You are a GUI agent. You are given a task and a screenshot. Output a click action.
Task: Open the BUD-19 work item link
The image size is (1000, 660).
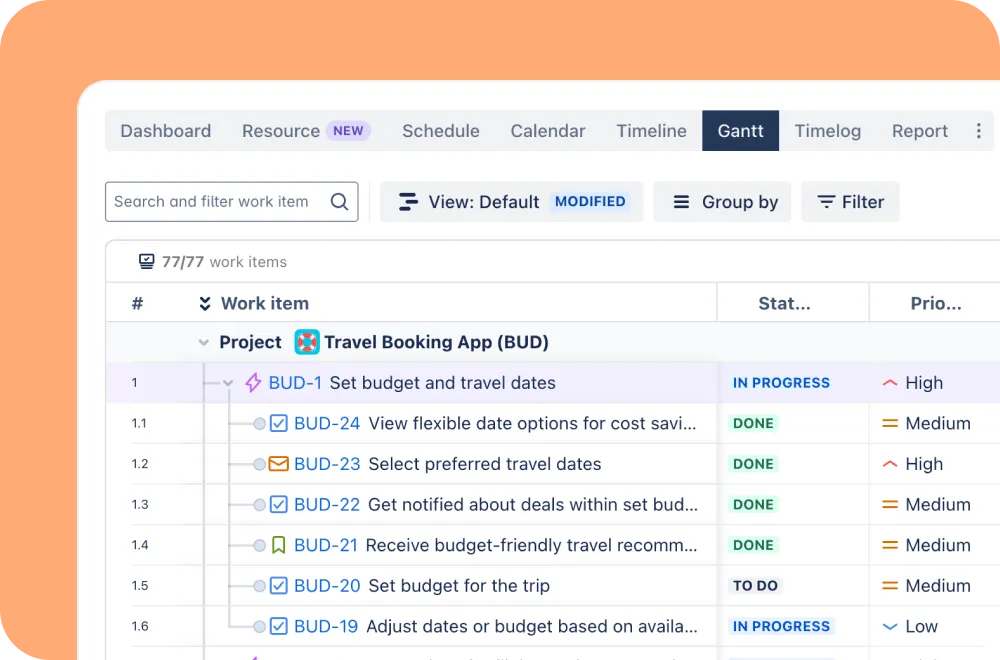(x=326, y=626)
